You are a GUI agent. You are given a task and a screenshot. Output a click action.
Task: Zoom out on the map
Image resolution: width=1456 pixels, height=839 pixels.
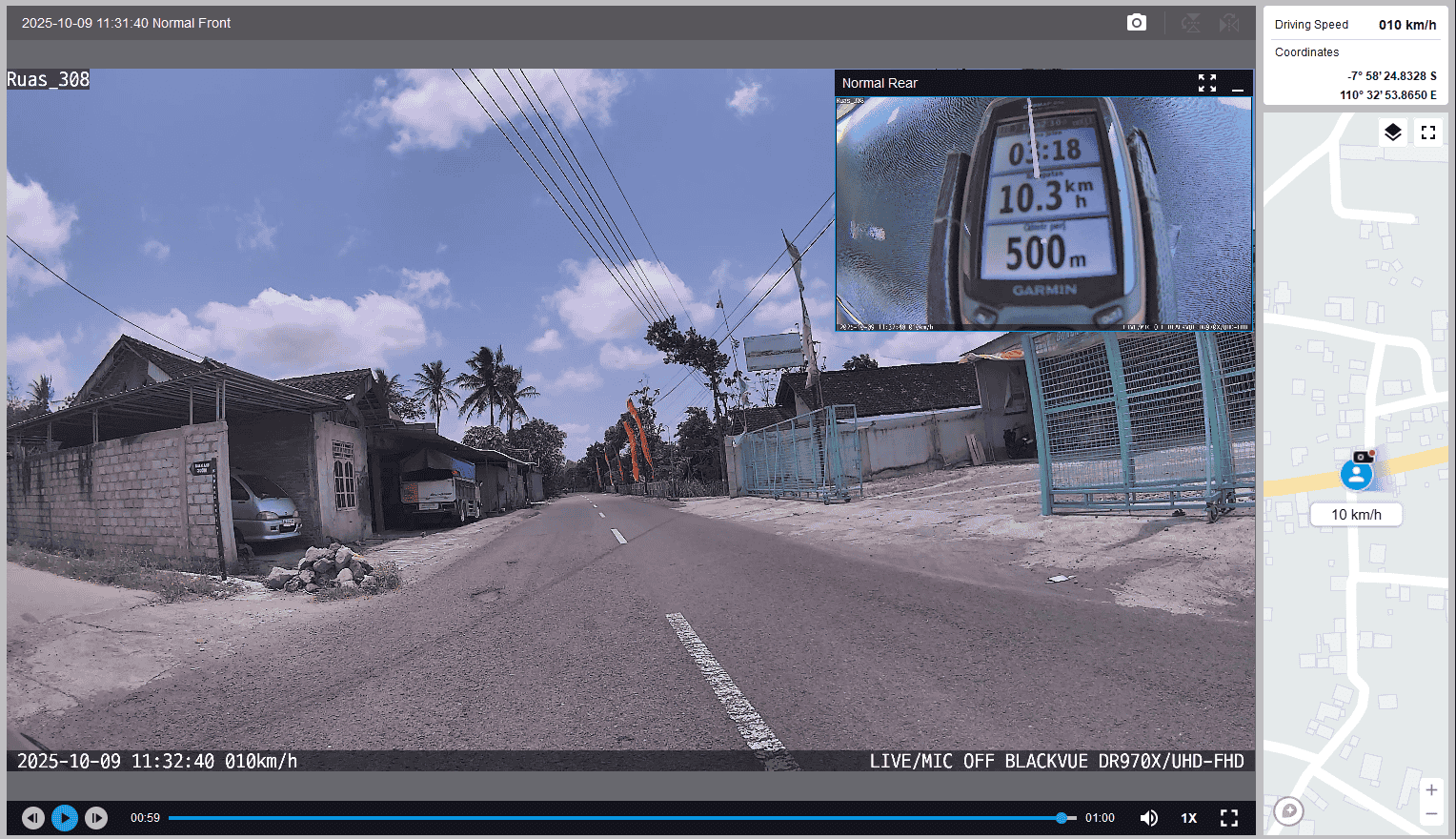click(1430, 814)
